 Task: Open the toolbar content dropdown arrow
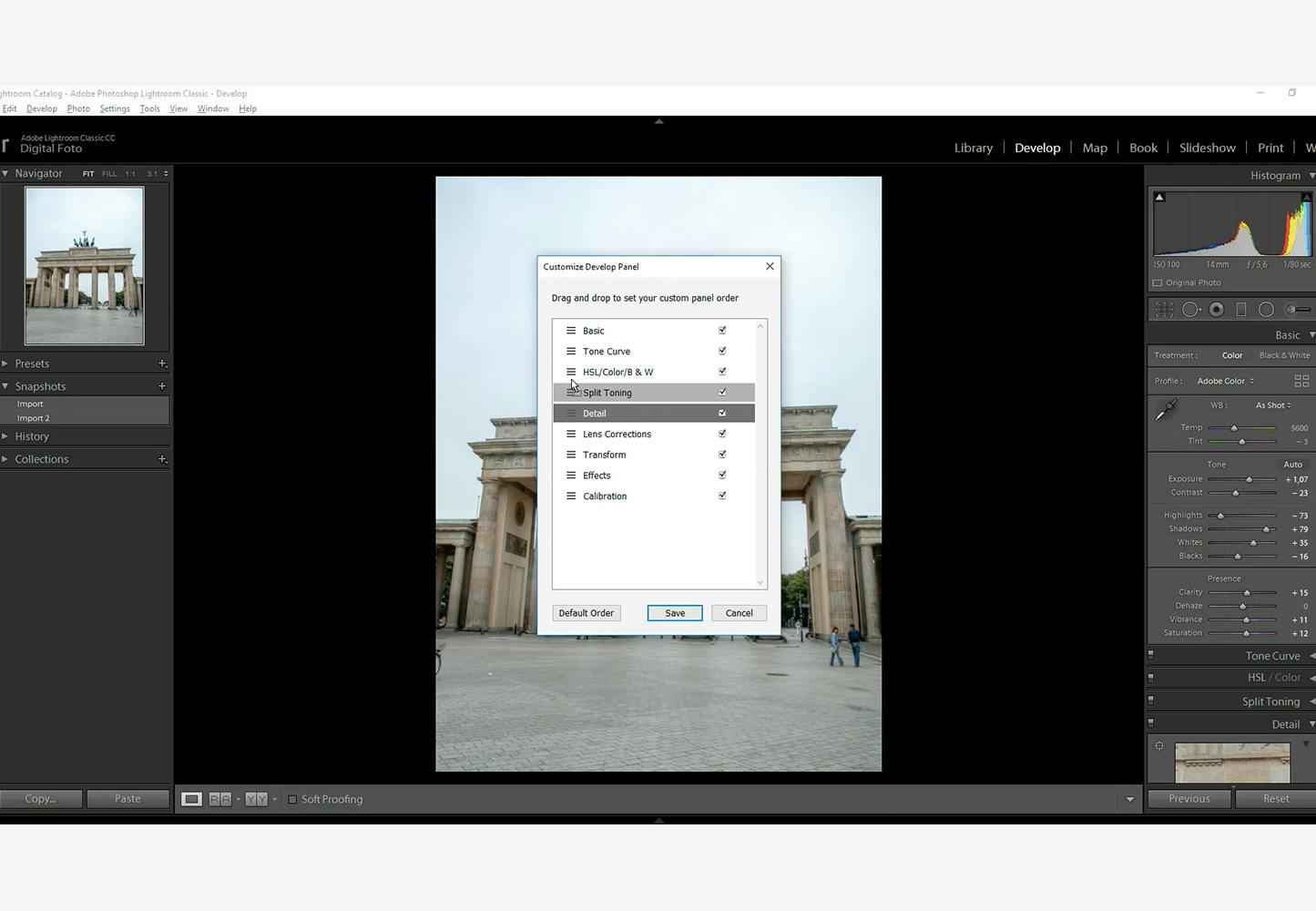[1130, 800]
